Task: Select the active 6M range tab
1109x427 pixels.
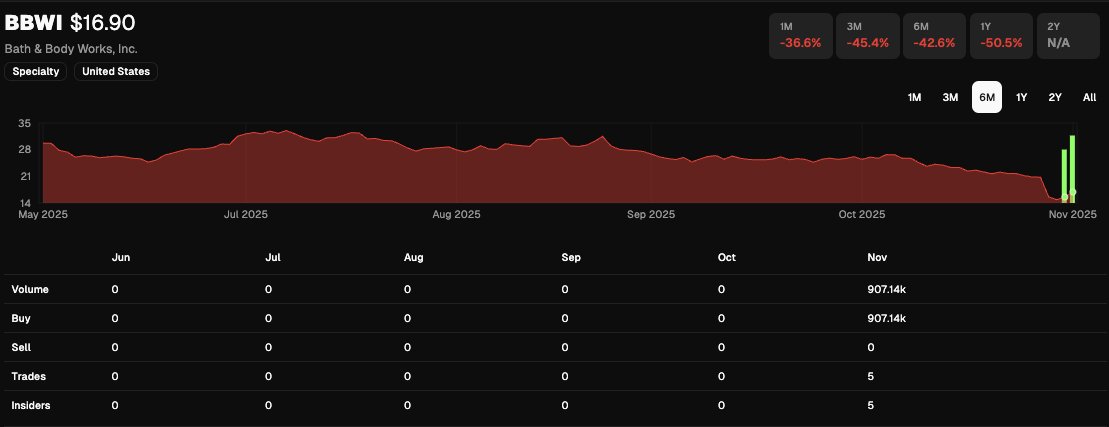Action: [987, 98]
